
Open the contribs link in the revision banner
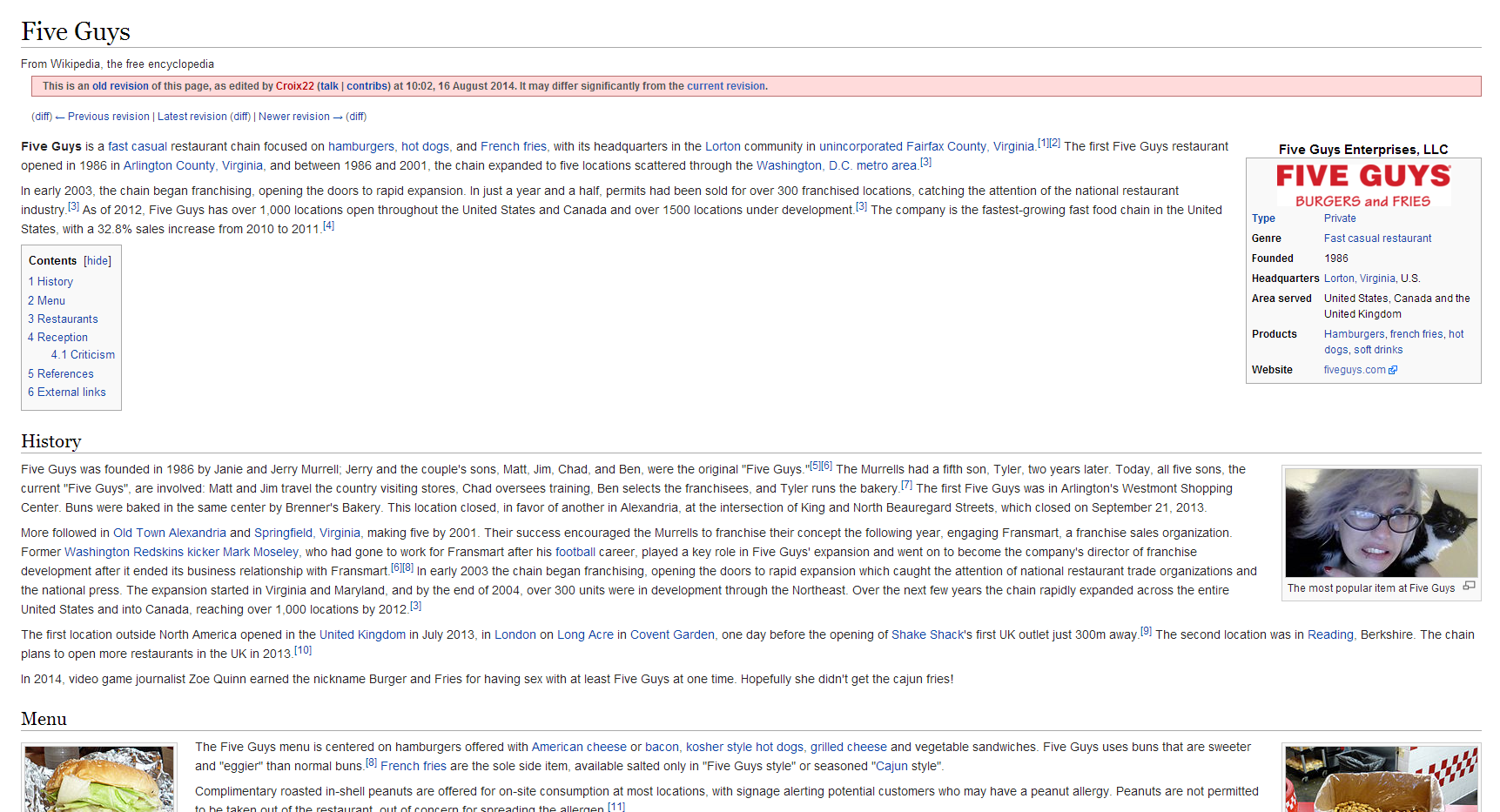tap(367, 86)
